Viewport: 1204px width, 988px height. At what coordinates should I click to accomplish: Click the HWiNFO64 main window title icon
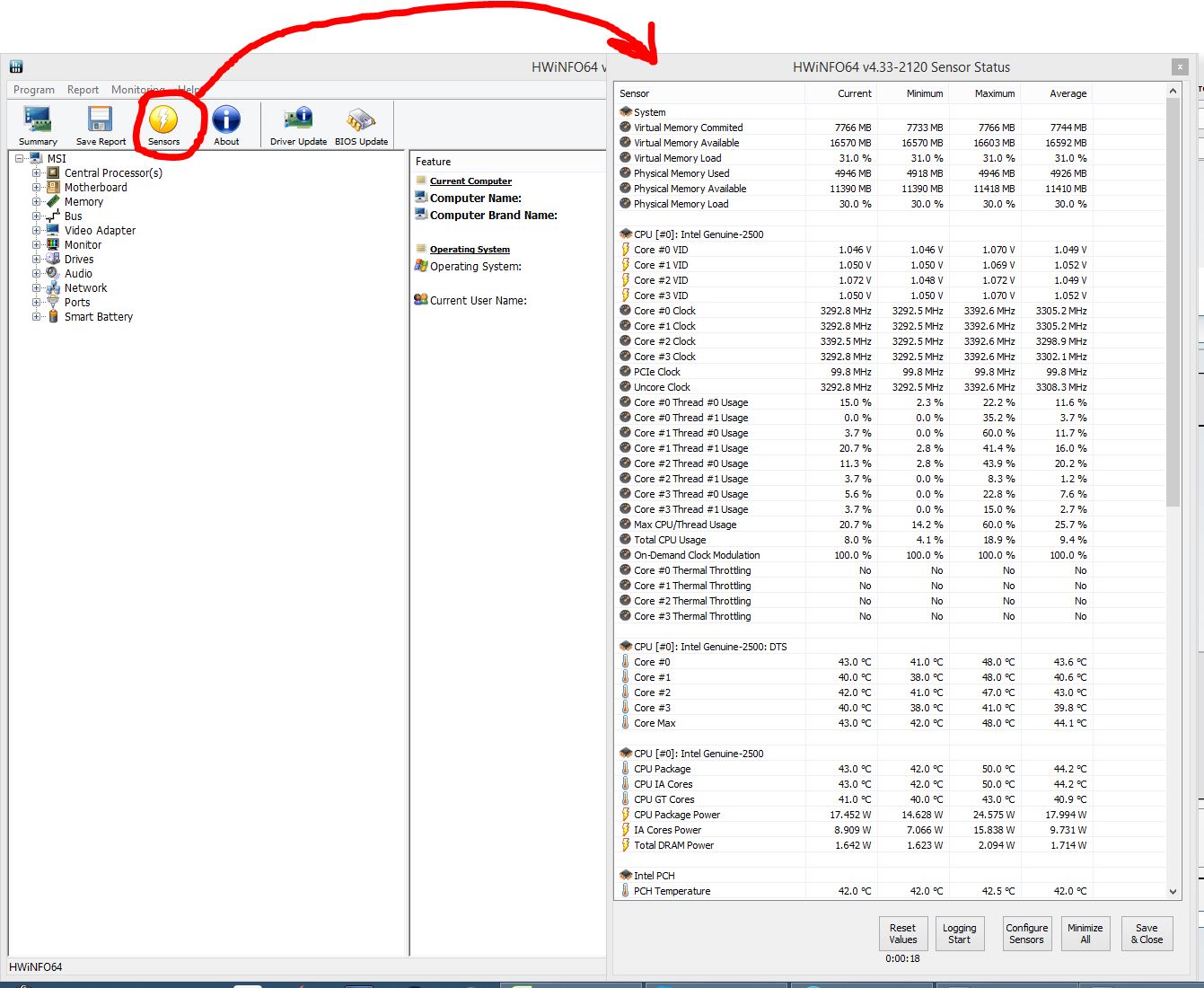(x=16, y=66)
